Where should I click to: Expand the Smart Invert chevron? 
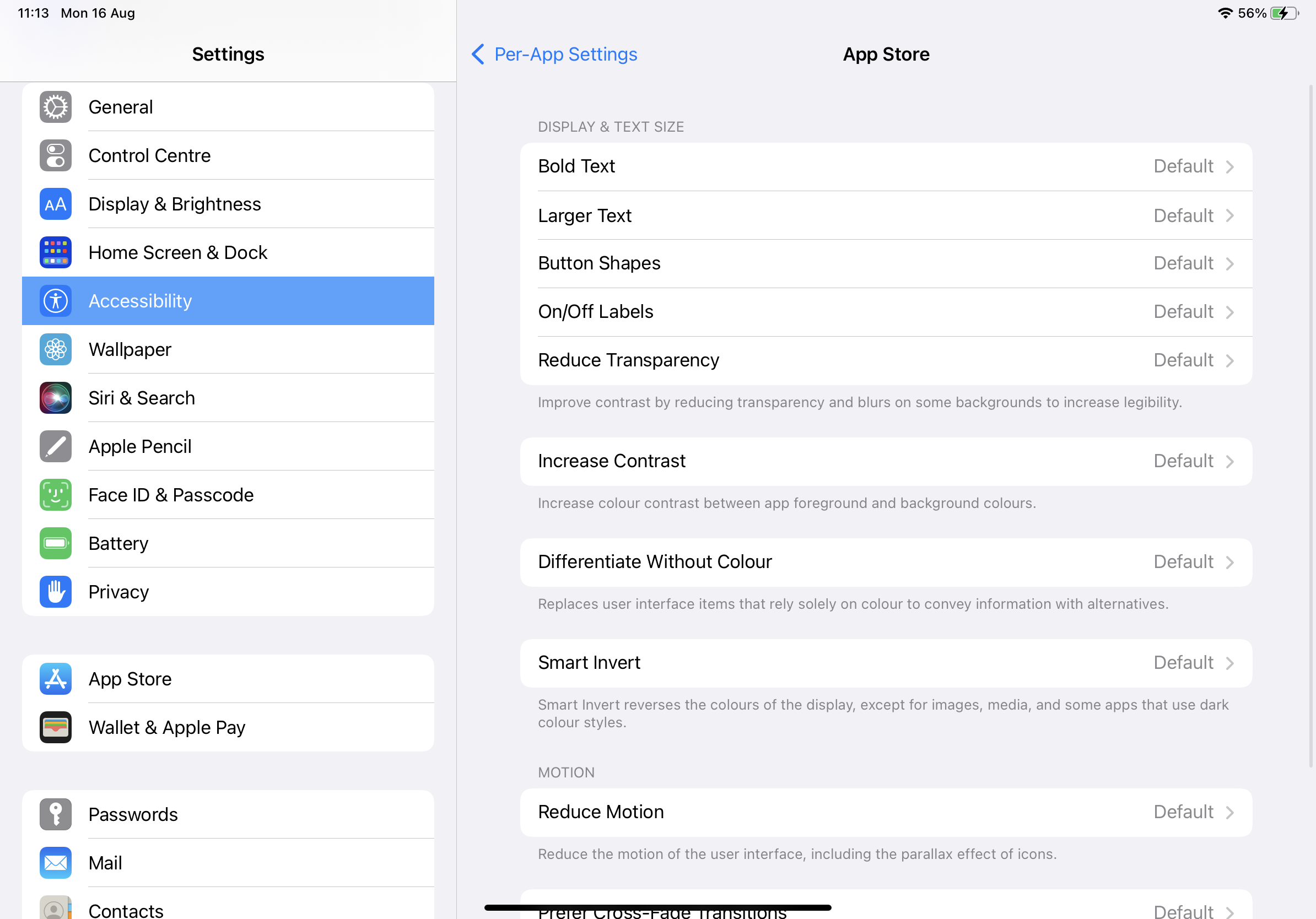[1230, 663]
